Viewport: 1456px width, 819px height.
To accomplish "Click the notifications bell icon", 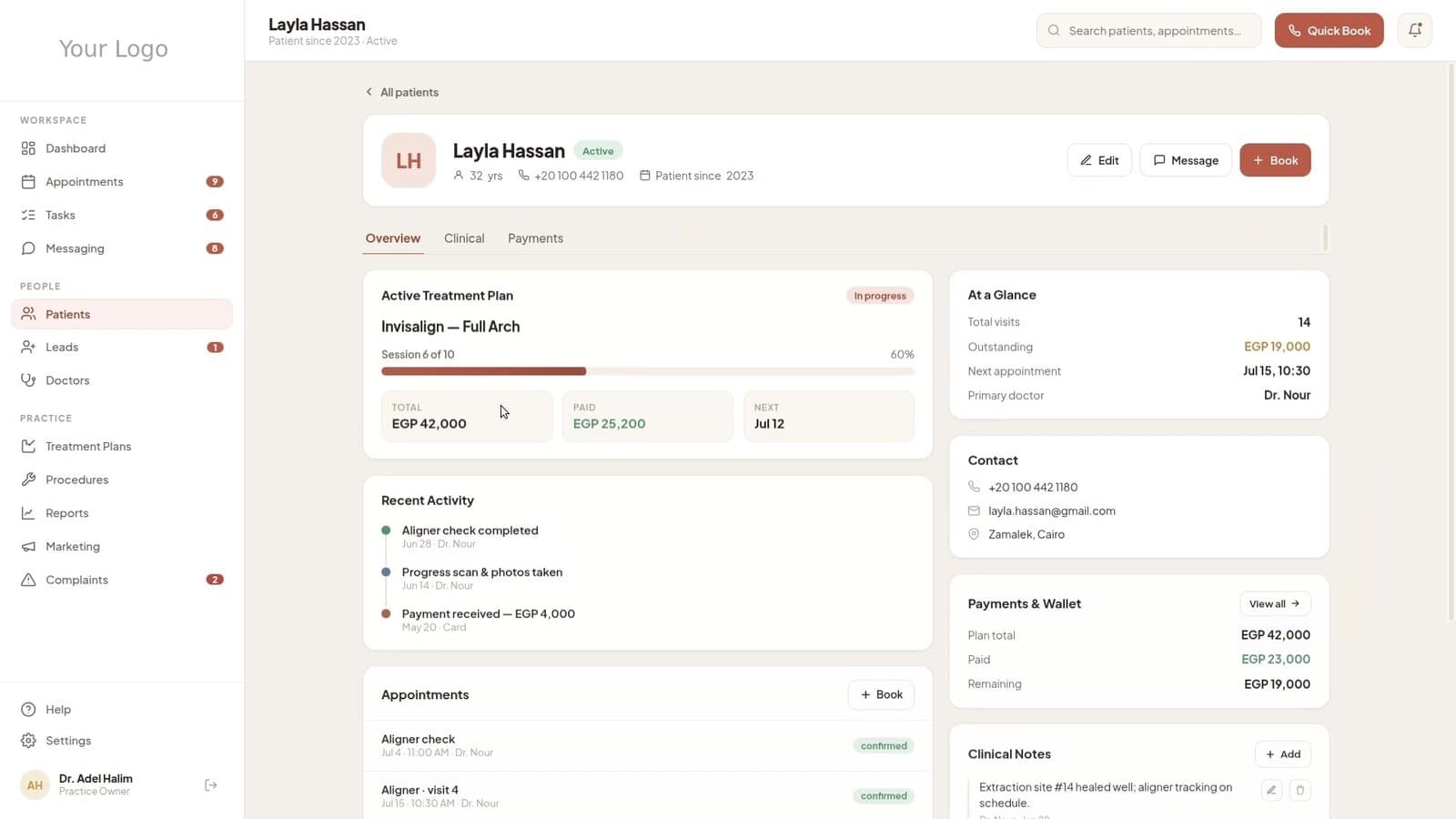I will click(x=1415, y=30).
